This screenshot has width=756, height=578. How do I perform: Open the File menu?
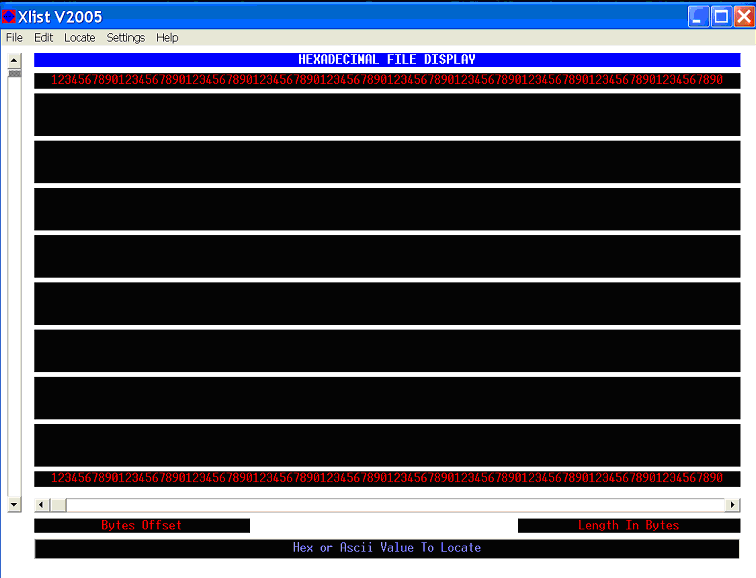[x=14, y=38]
